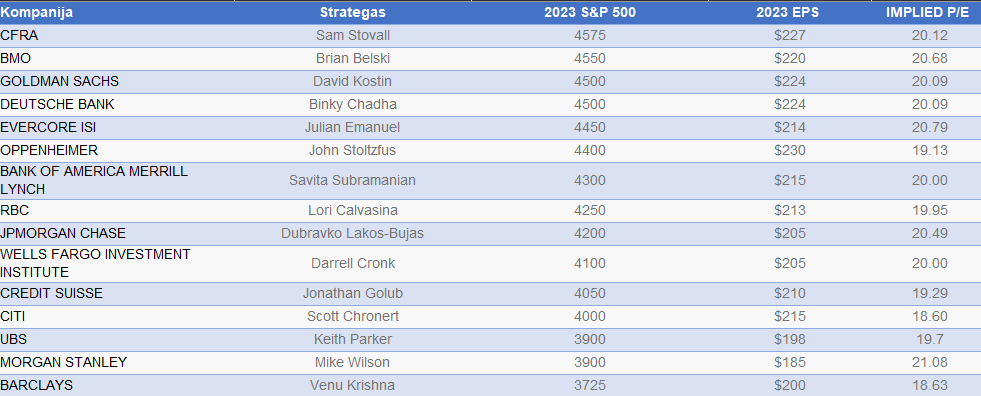Image resolution: width=981 pixels, height=396 pixels.
Task: Click the BANK OF AMERICA MERRILL LYNCH cell
Action: point(94,181)
